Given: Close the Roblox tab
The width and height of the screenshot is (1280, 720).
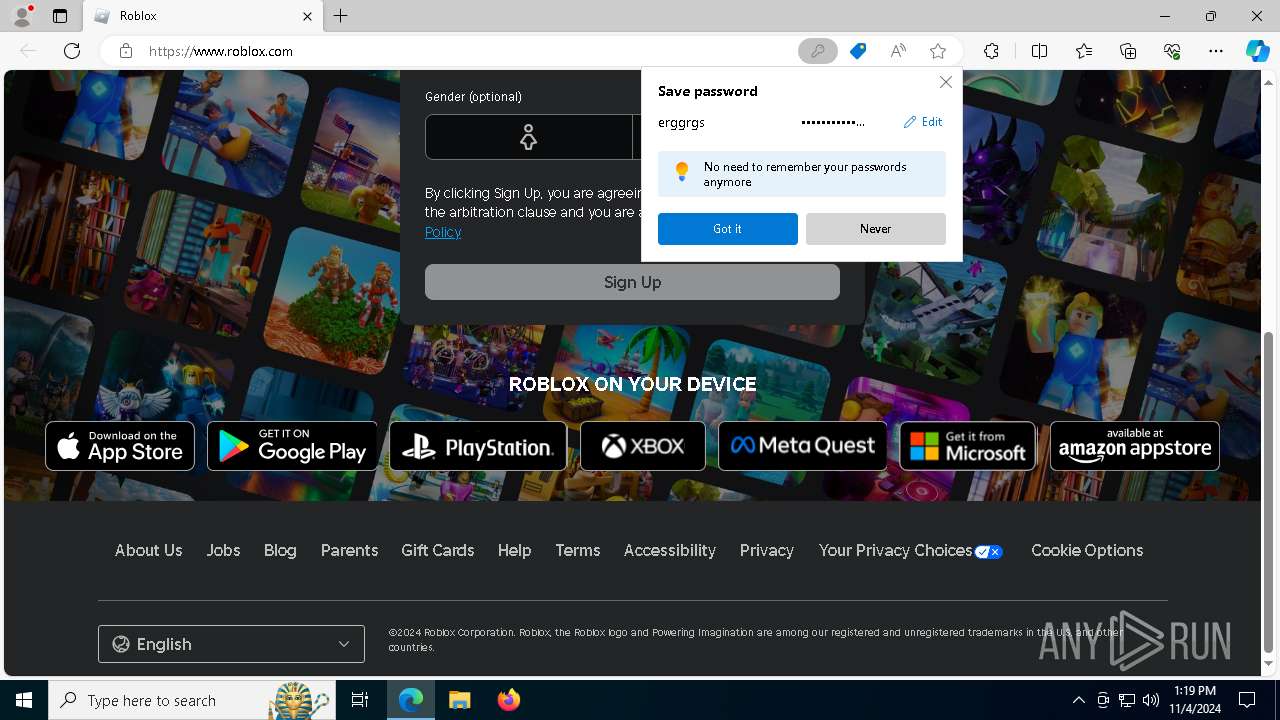Looking at the screenshot, I should pyautogui.click(x=308, y=16).
